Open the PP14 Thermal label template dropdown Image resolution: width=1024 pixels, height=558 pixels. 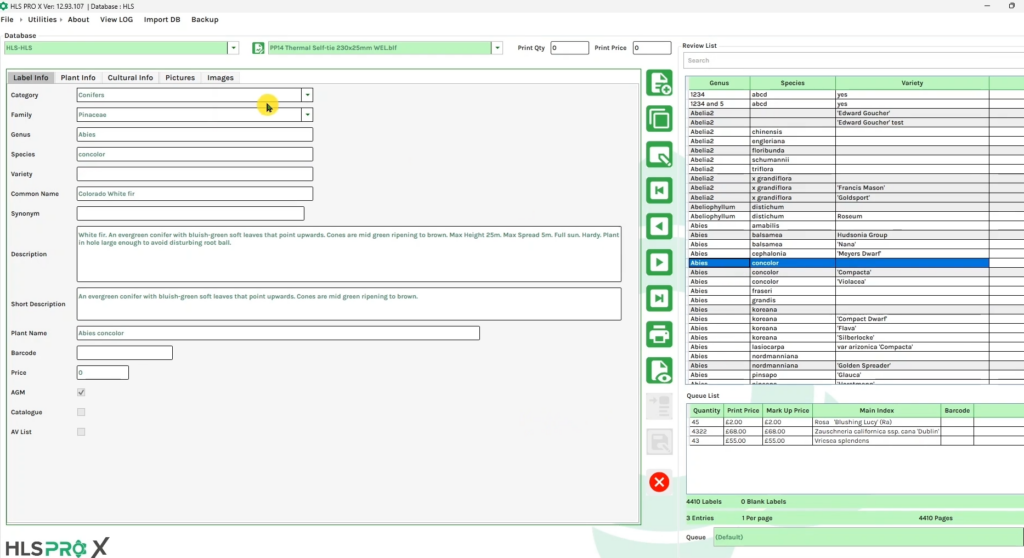pos(497,48)
